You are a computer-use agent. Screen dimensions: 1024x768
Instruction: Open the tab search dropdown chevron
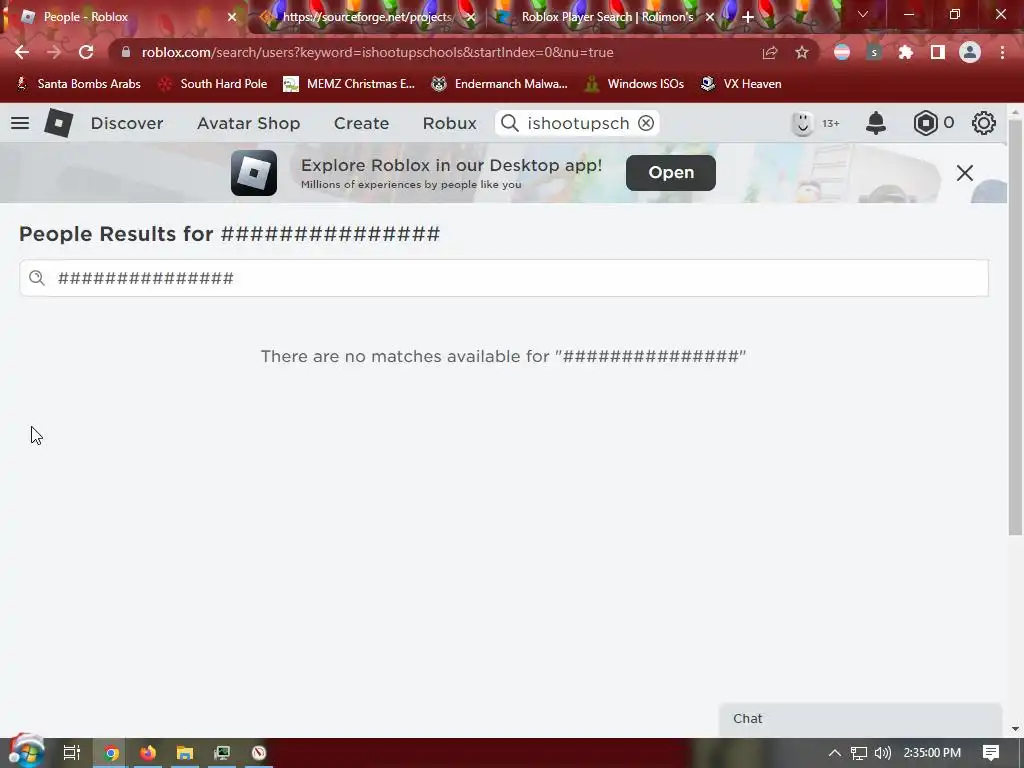coord(863,14)
